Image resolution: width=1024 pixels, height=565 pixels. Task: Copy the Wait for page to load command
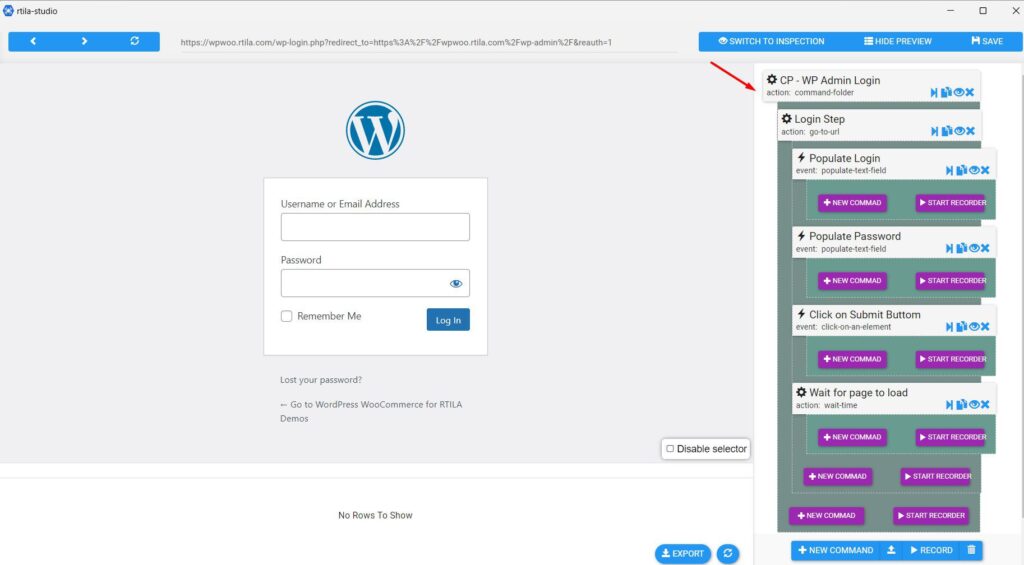point(962,404)
